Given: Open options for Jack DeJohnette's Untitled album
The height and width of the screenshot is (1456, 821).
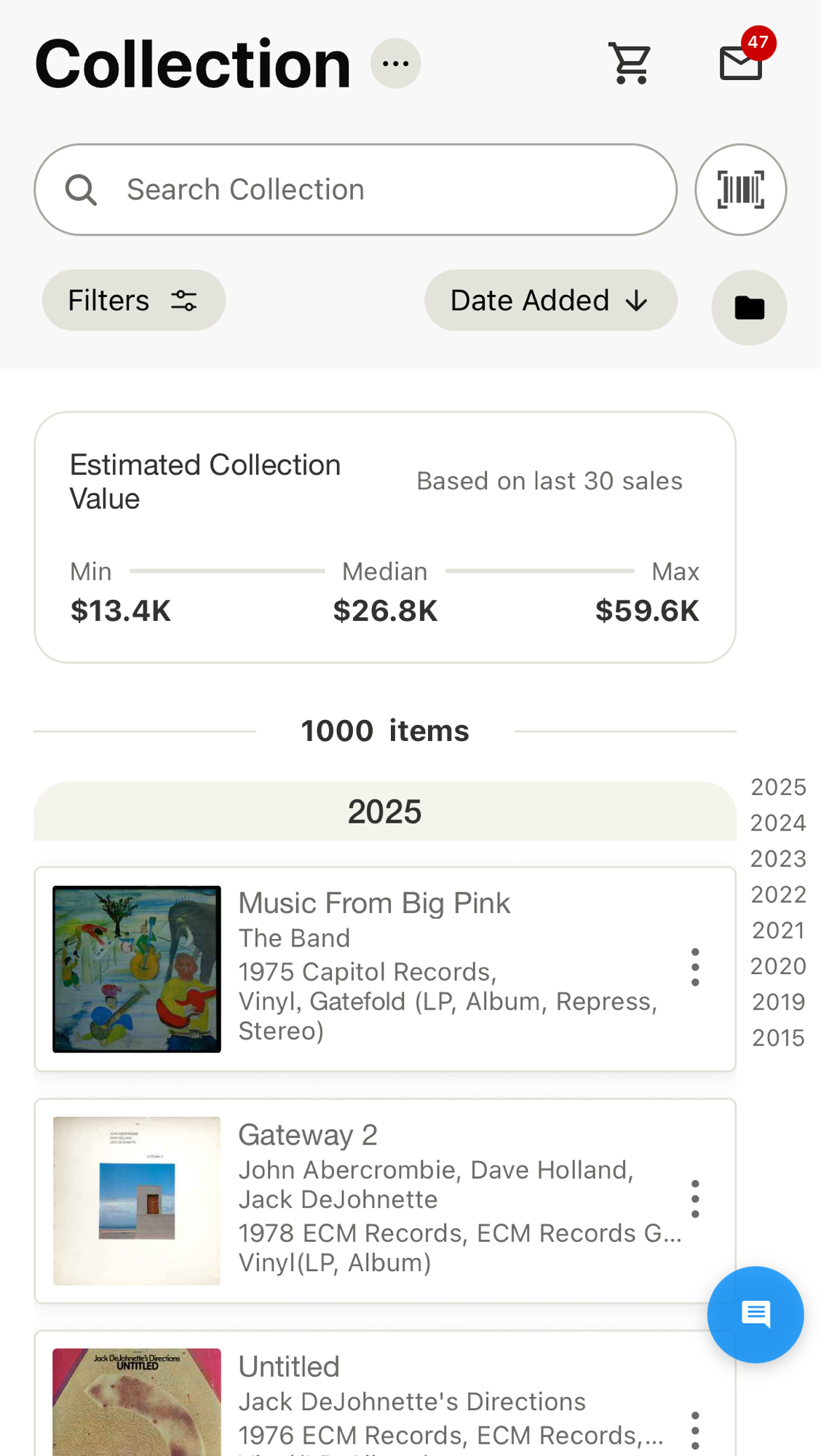Looking at the screenshot, I should [x=695, y=1430].
